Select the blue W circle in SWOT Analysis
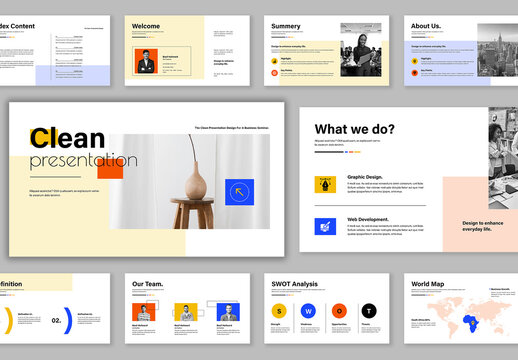Screen dimensions: 518x360 [x=308, y=311]
